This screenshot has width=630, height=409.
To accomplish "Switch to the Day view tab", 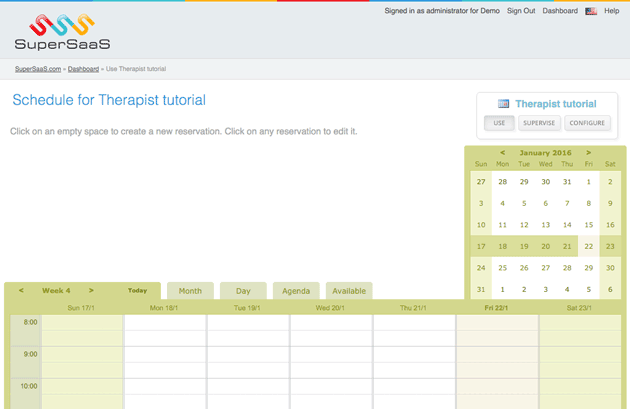I will tap(243, 291).
